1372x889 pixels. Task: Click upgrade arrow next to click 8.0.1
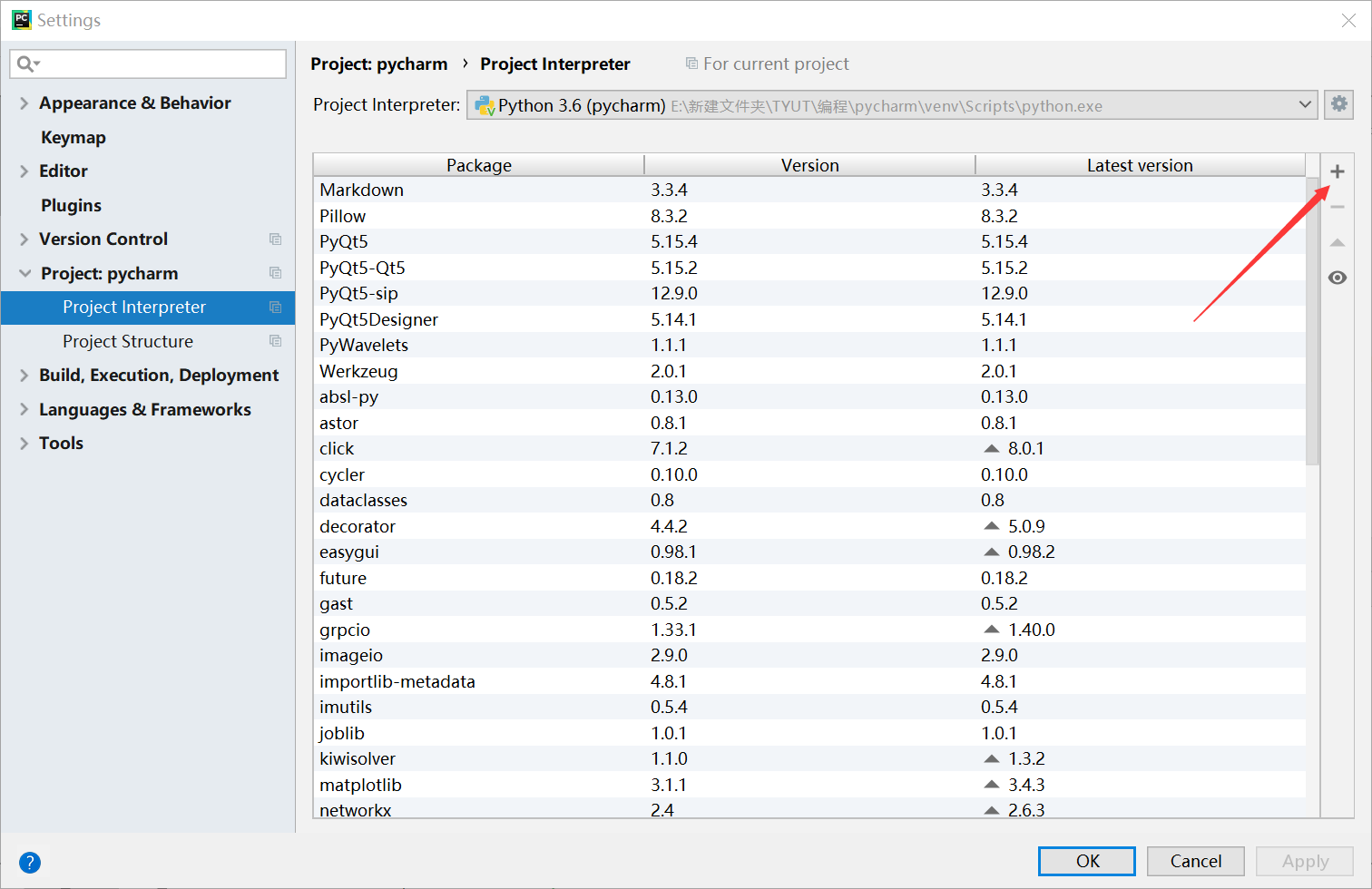pos(991,448)
